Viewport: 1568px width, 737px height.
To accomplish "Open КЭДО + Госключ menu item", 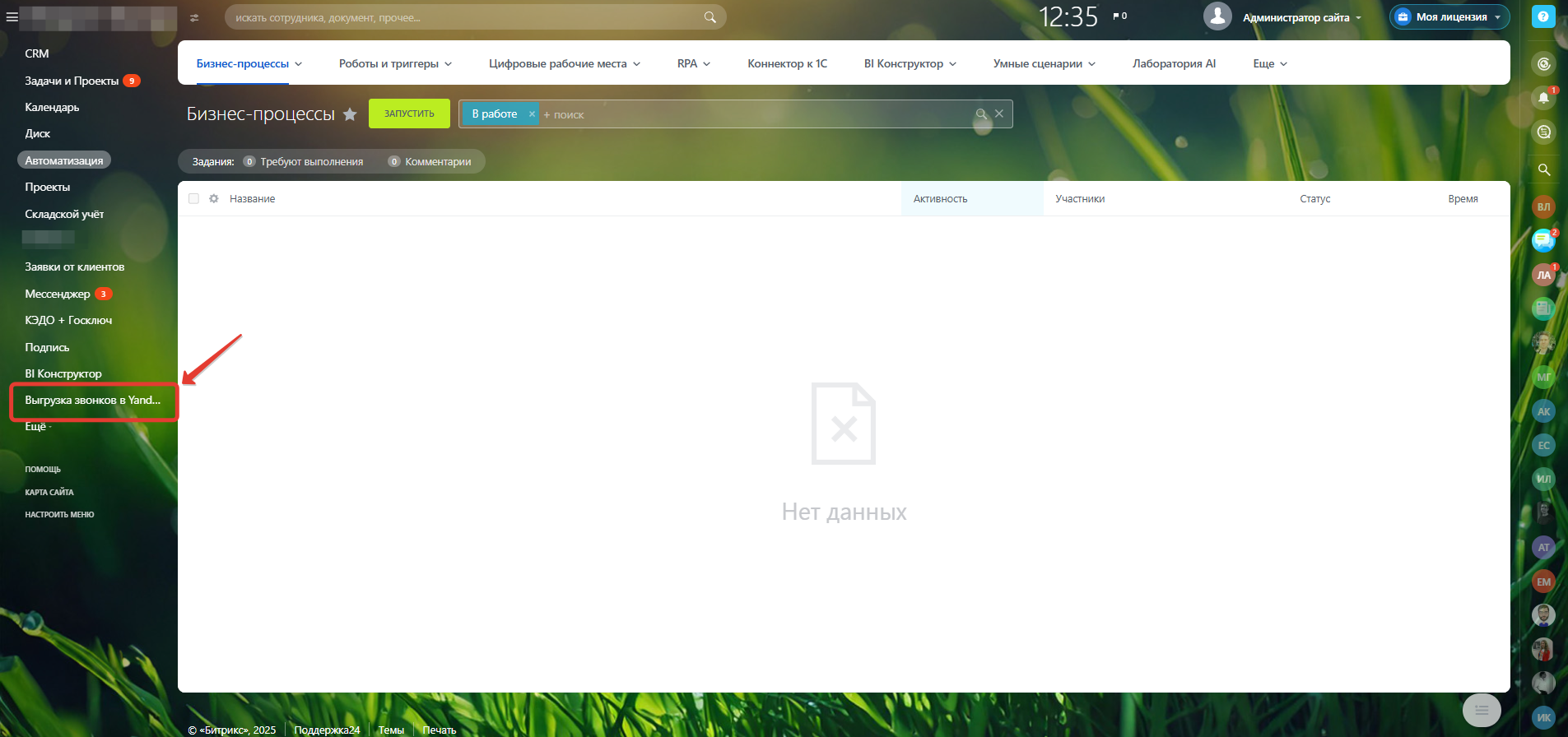I will 68,320.
